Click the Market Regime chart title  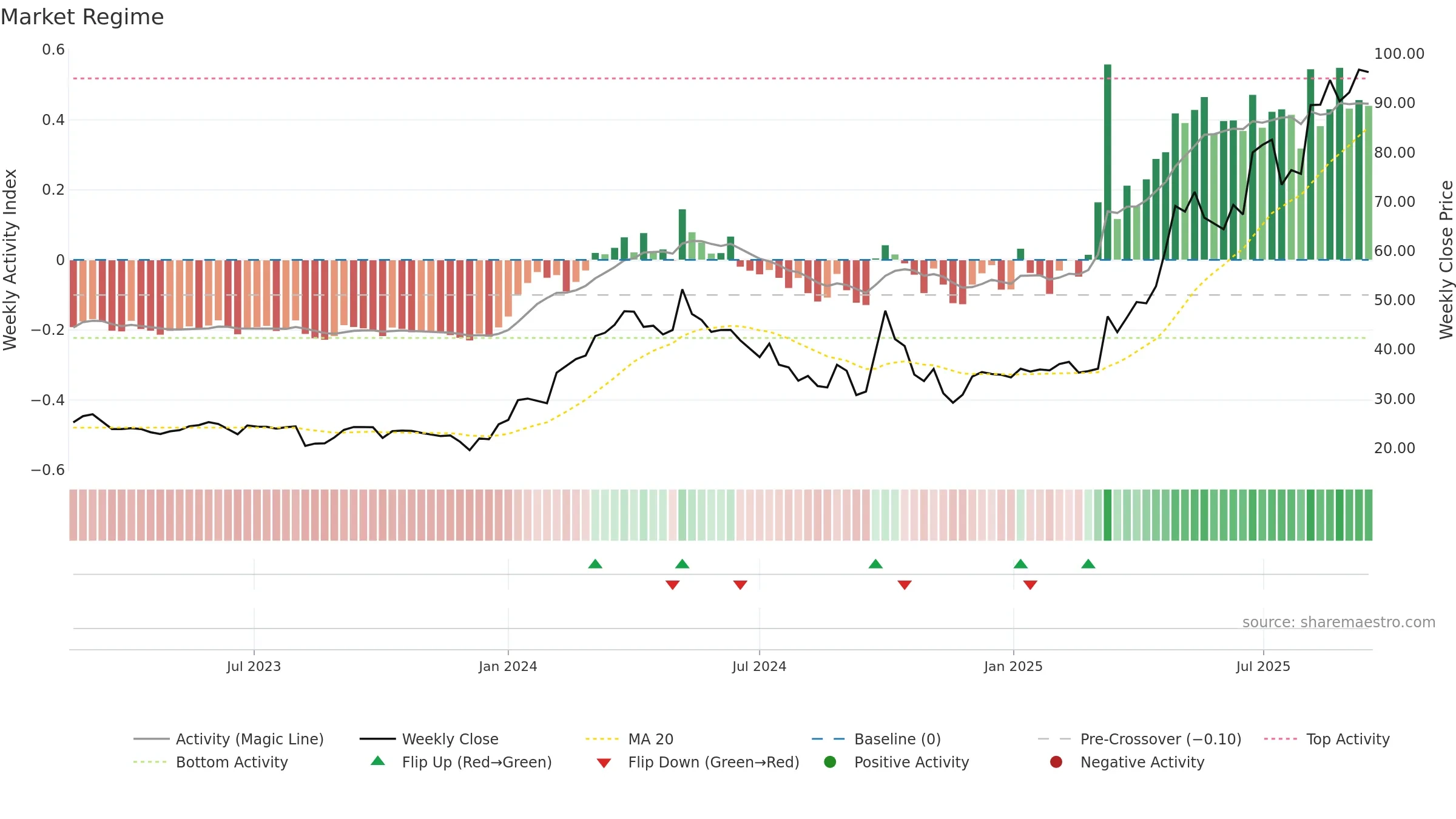pyautogui.click(x=82, y=17)
